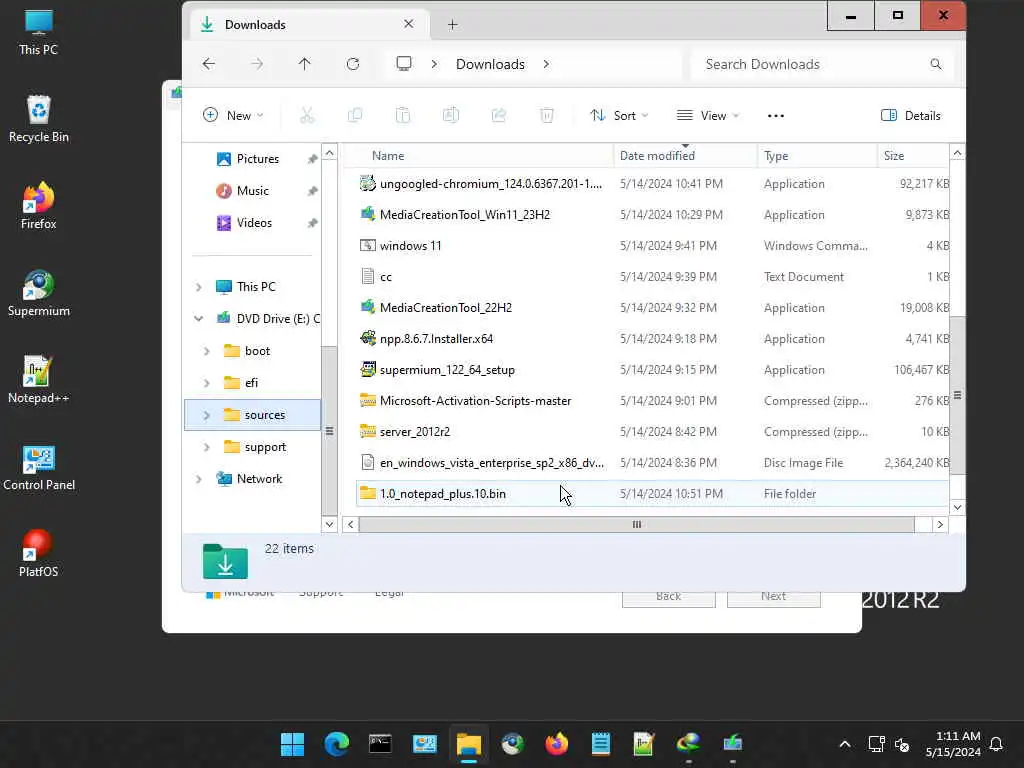Image resolution: width=1024 pixels, height=768 pixels.
Task: Click the This PC monitor icon in address bar
Action: pyautogui.click(x=404, y=63)
